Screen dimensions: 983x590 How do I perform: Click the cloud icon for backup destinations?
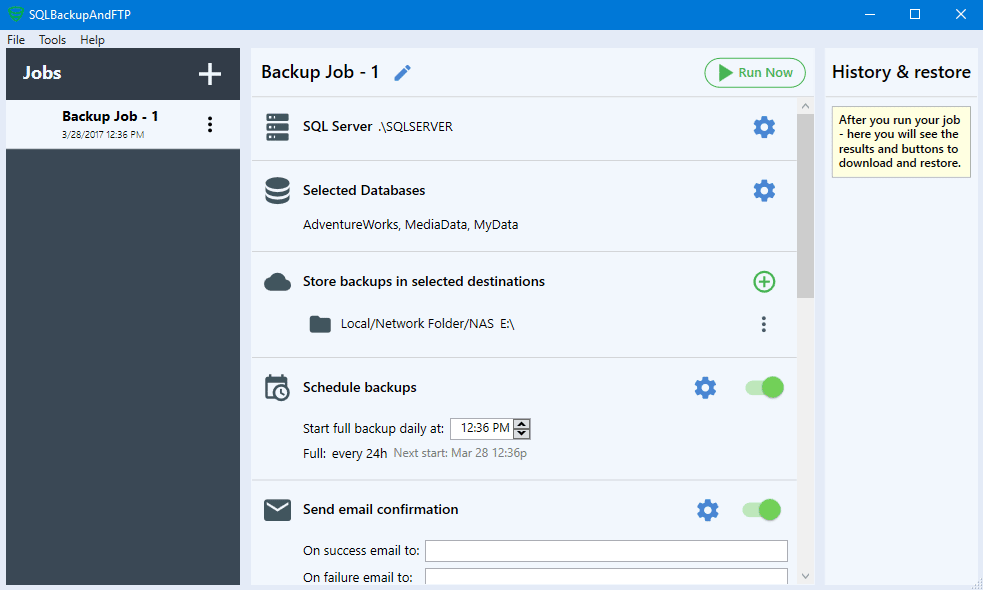tap(277, 281)
